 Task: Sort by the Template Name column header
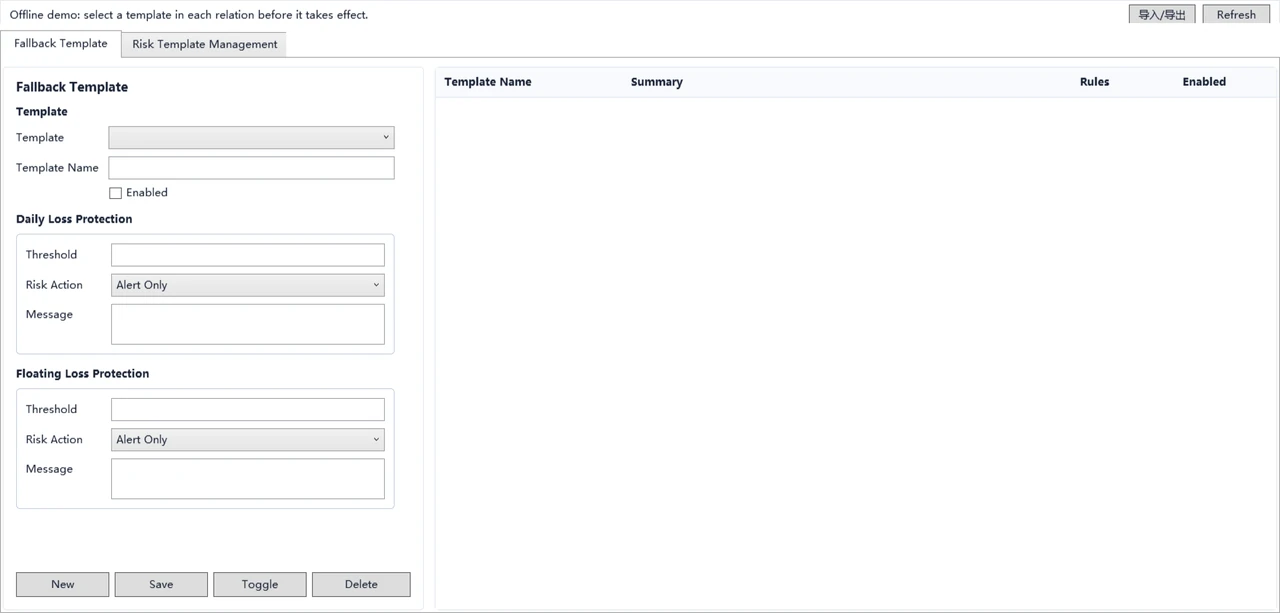click(x=488, y=82)
